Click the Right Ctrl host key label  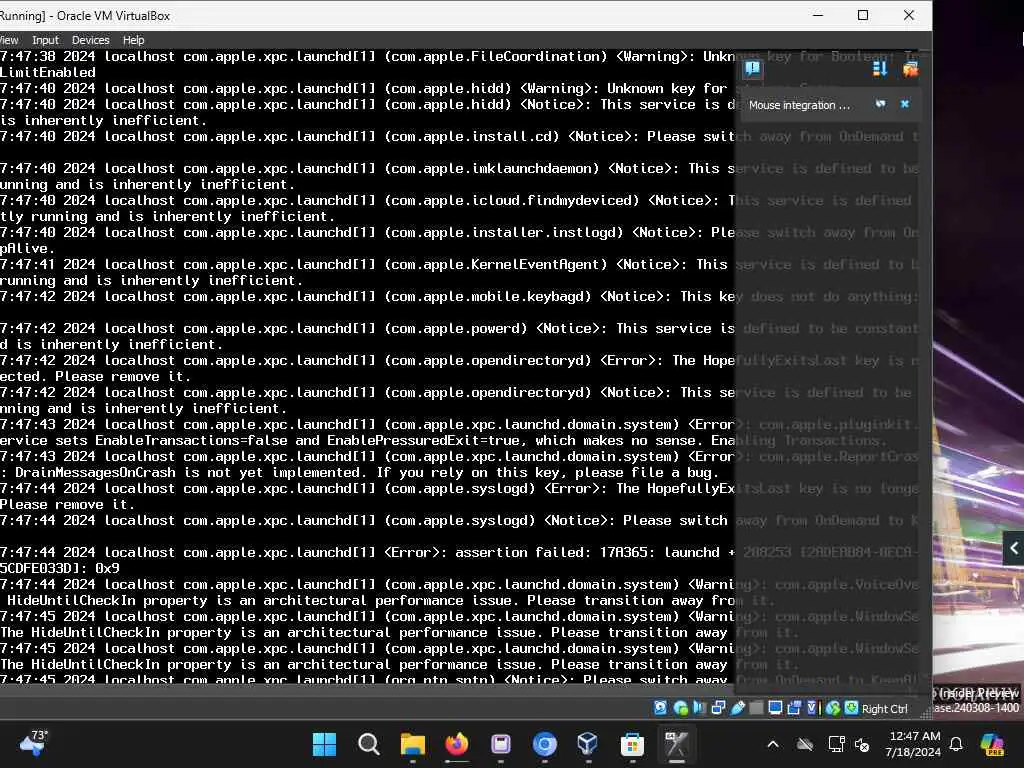point(884,709)
